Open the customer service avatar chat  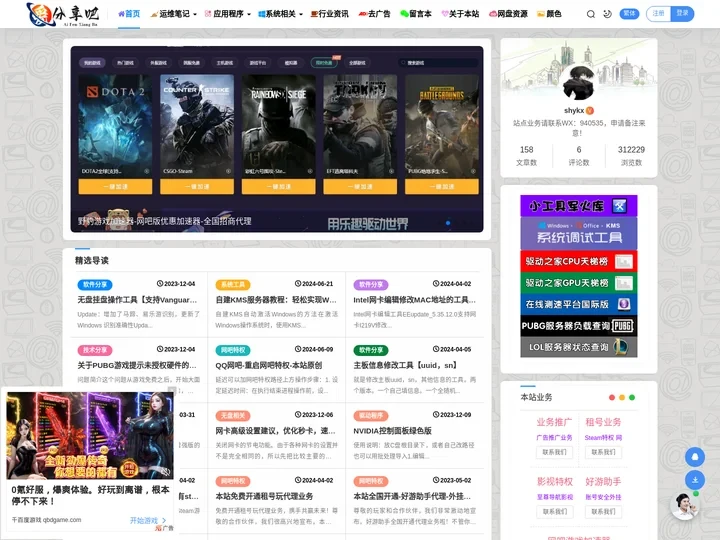pyautogui.click(x=685, y=506)
